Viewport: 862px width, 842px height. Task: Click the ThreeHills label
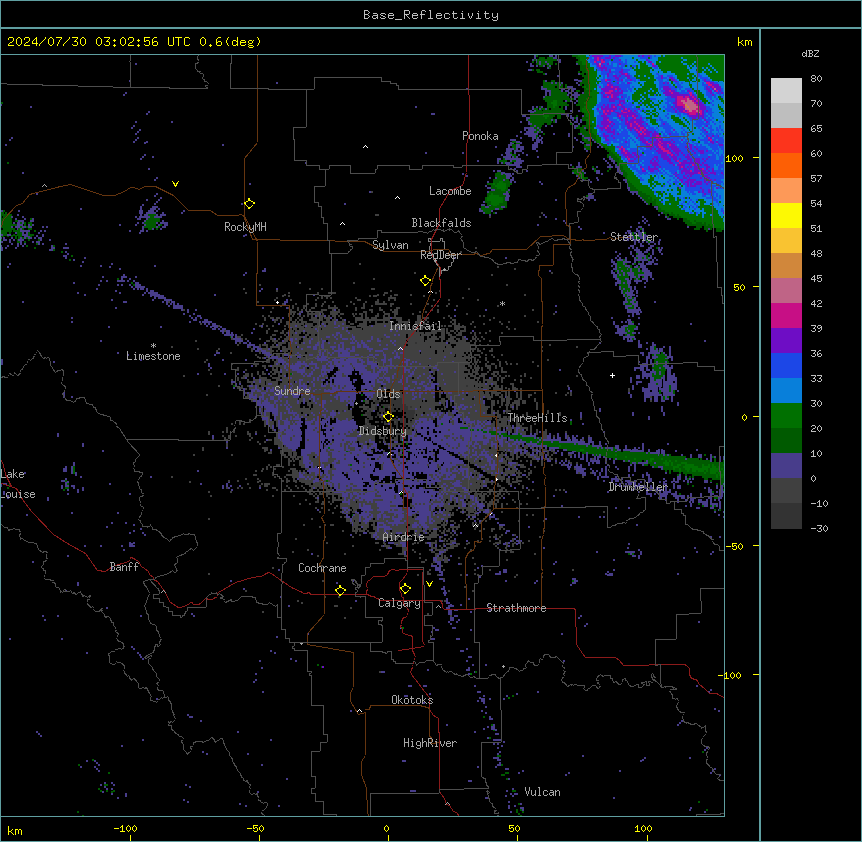537,418
